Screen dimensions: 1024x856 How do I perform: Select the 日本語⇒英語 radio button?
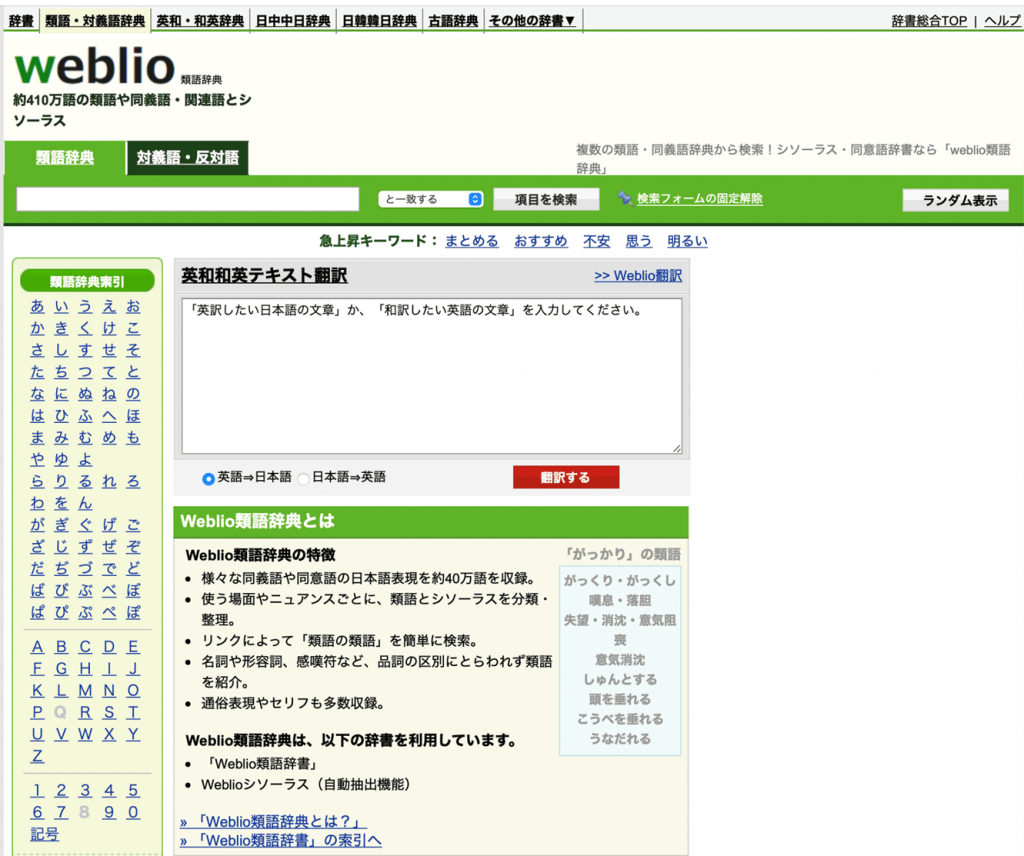pos(303,479)
